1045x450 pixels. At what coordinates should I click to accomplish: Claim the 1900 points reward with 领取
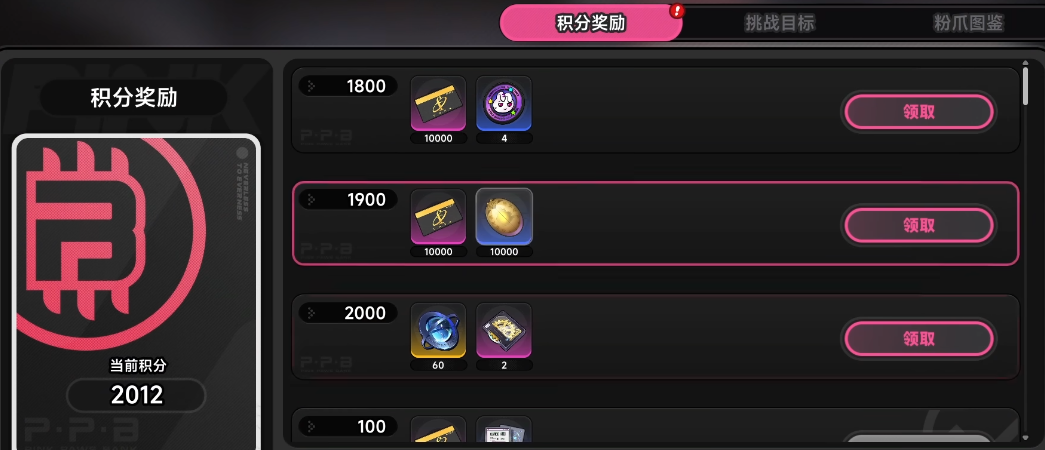point(919,225)
